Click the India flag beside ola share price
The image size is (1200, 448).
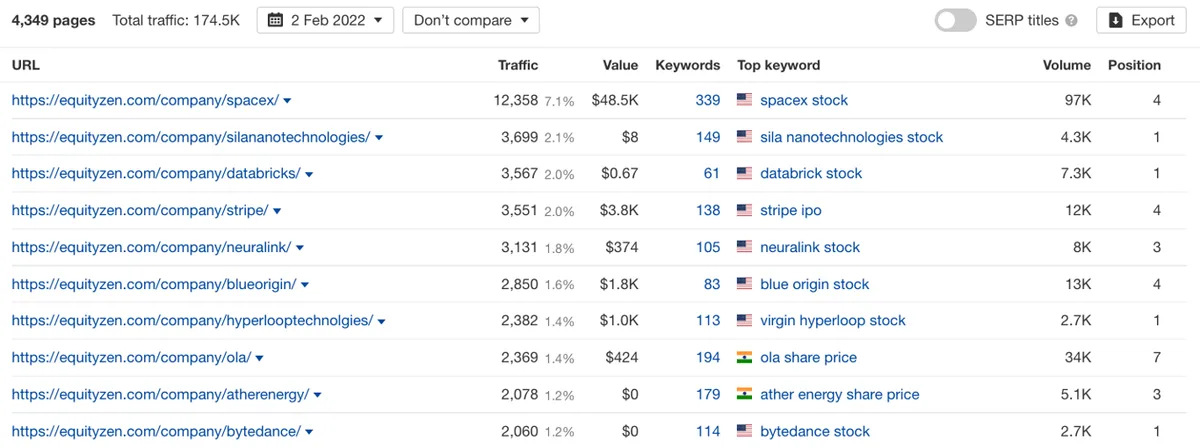744,357
